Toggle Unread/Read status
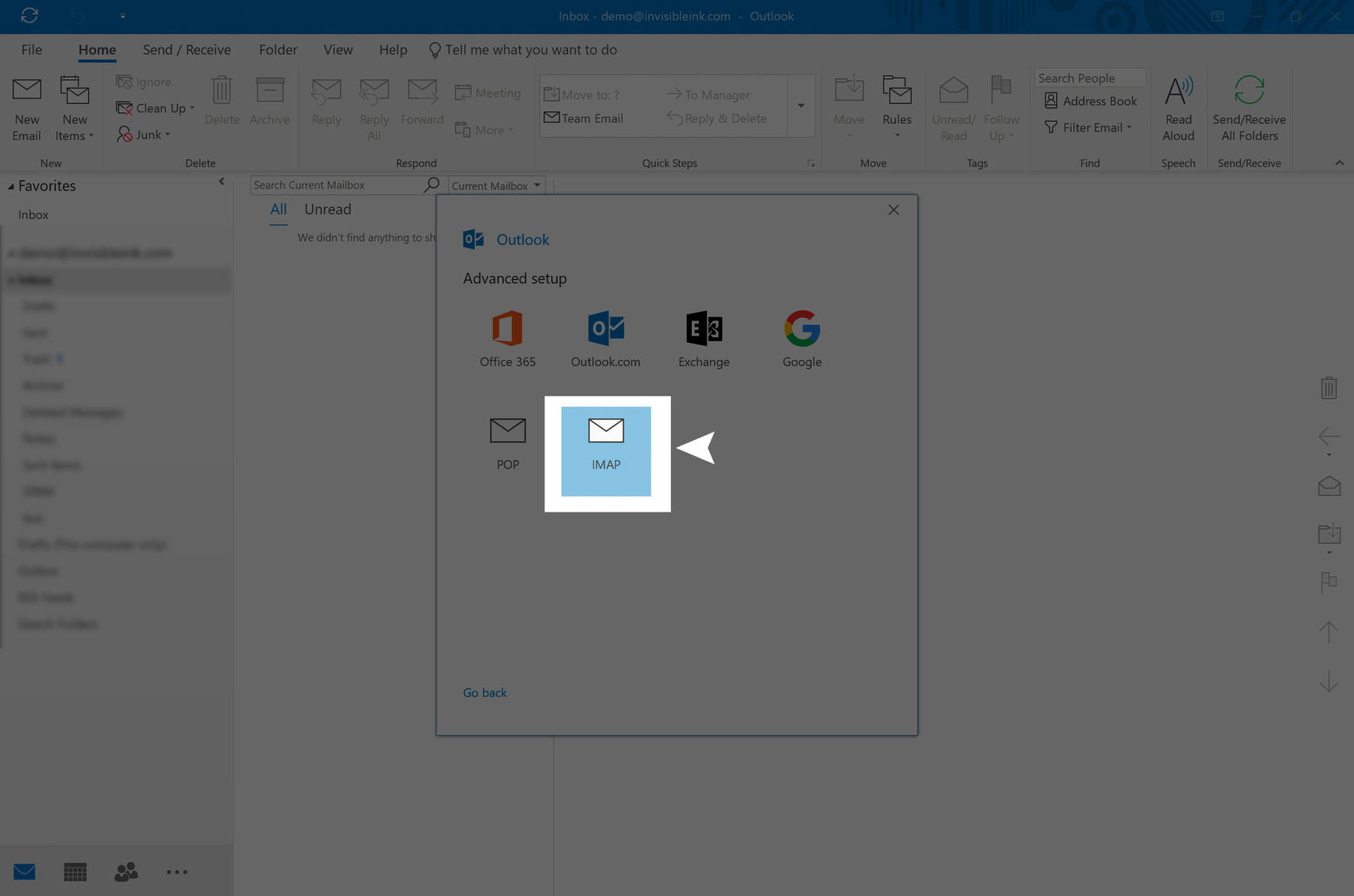 (953, 110)
